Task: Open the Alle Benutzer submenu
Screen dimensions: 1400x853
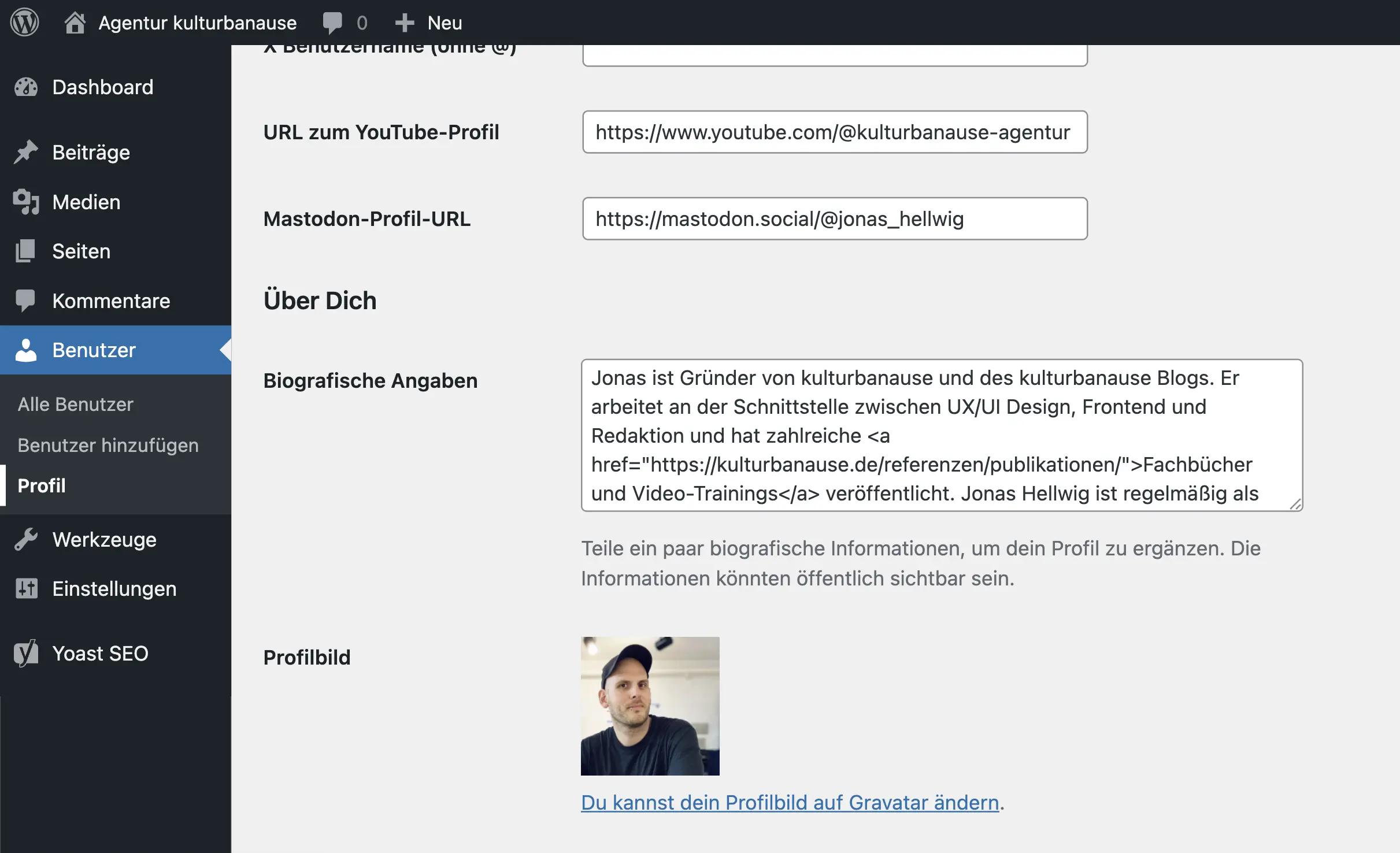Action: click(x=75, y=404)
